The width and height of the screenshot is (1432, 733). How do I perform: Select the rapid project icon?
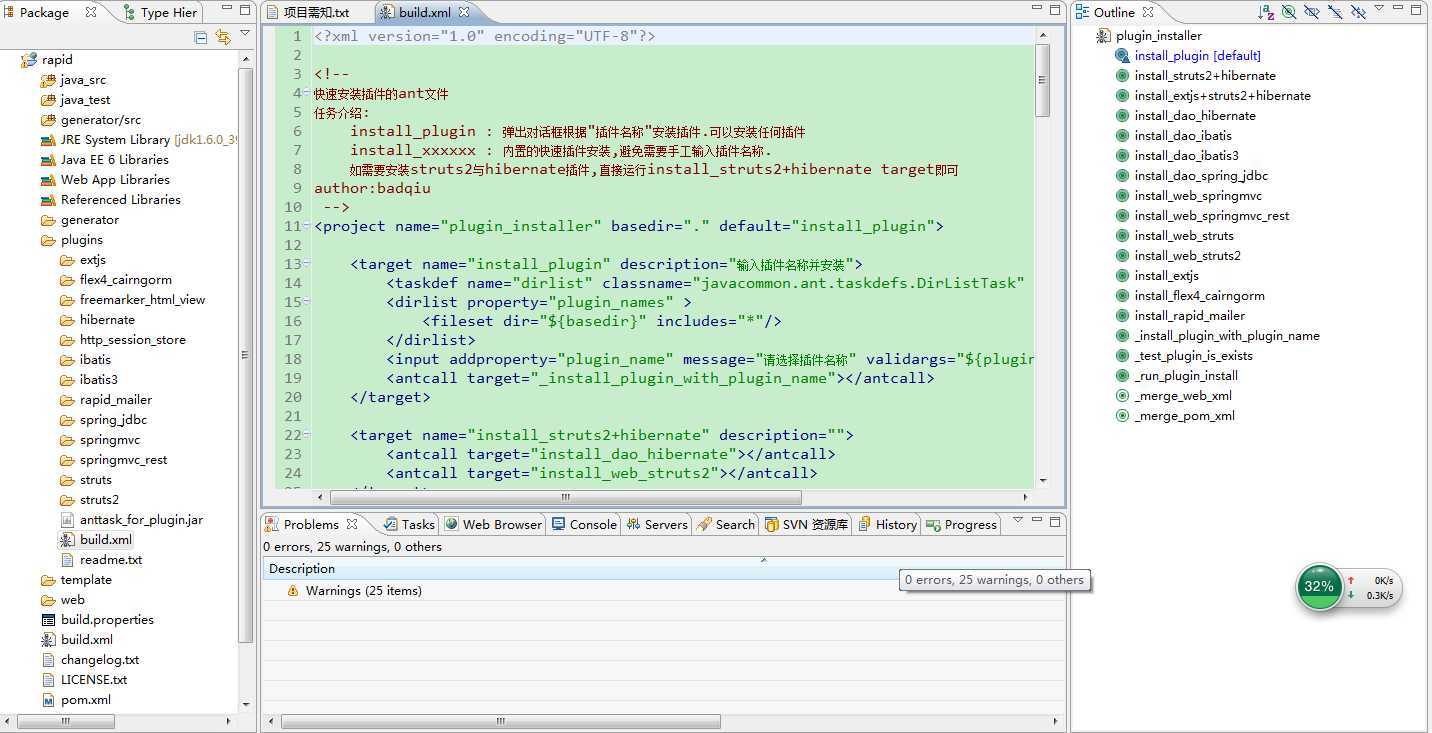coord(29,60)
